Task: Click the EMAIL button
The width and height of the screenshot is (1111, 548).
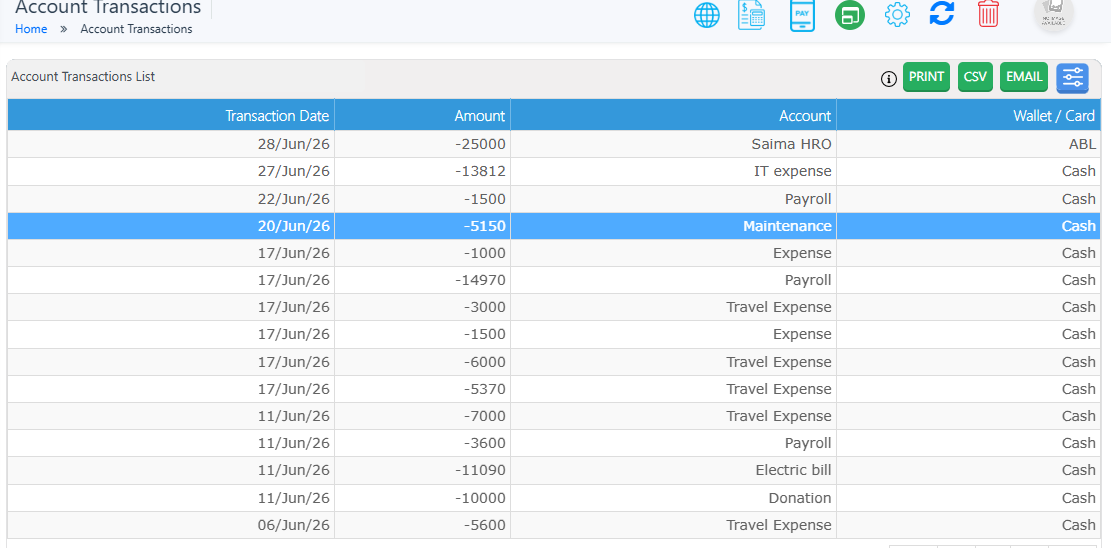Action: [1024, 77]
